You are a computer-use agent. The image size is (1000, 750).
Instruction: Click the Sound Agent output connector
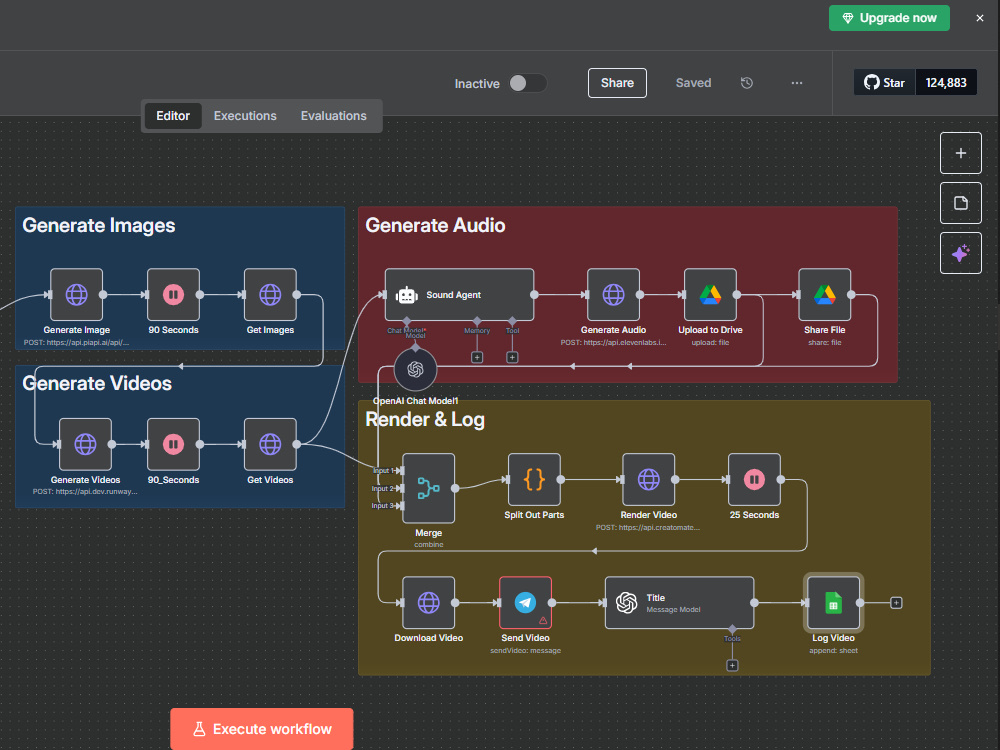(534, 295)
